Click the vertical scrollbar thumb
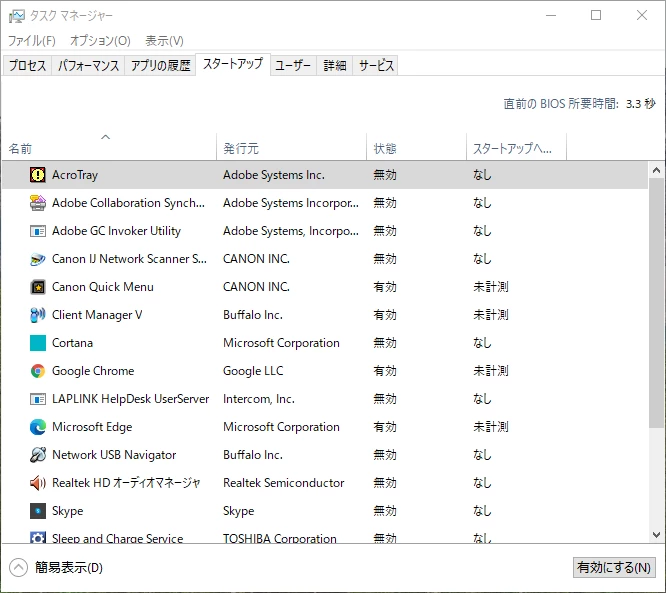The width and height of the screenshot is (666, 593). point(656,303)
